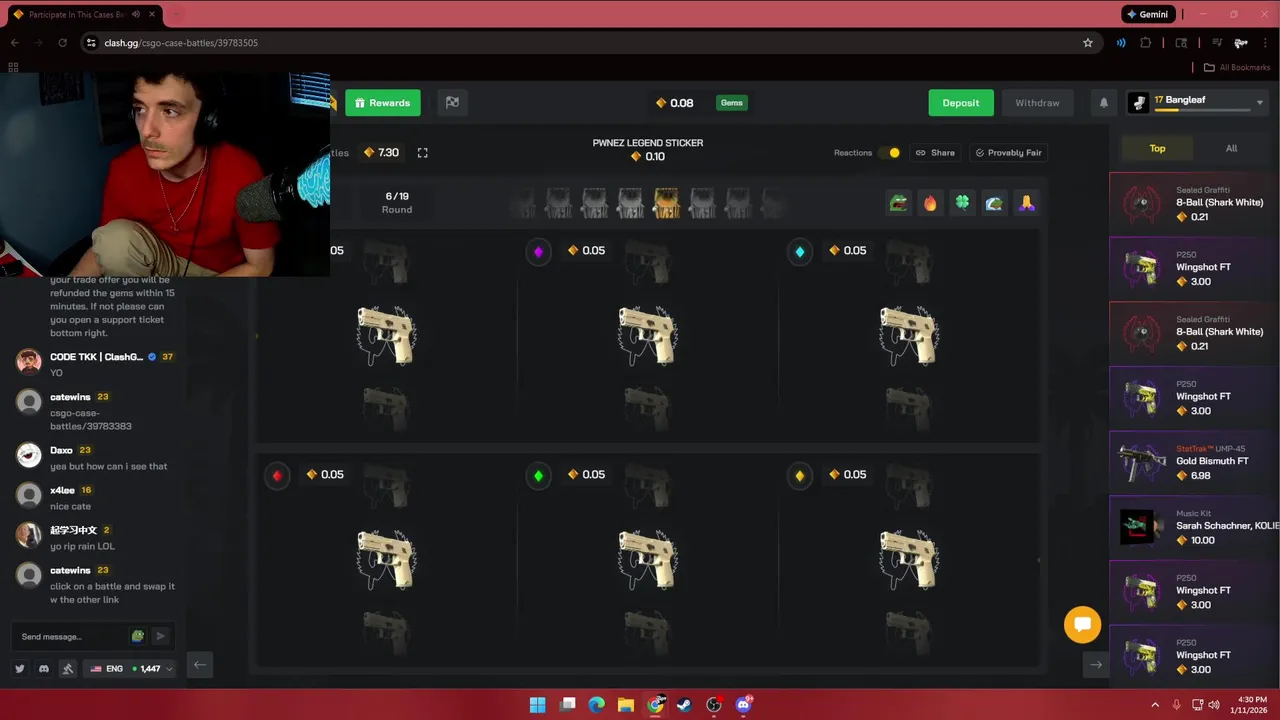
Task: Reload the page in the browser
Action: [x=62, y=43]
